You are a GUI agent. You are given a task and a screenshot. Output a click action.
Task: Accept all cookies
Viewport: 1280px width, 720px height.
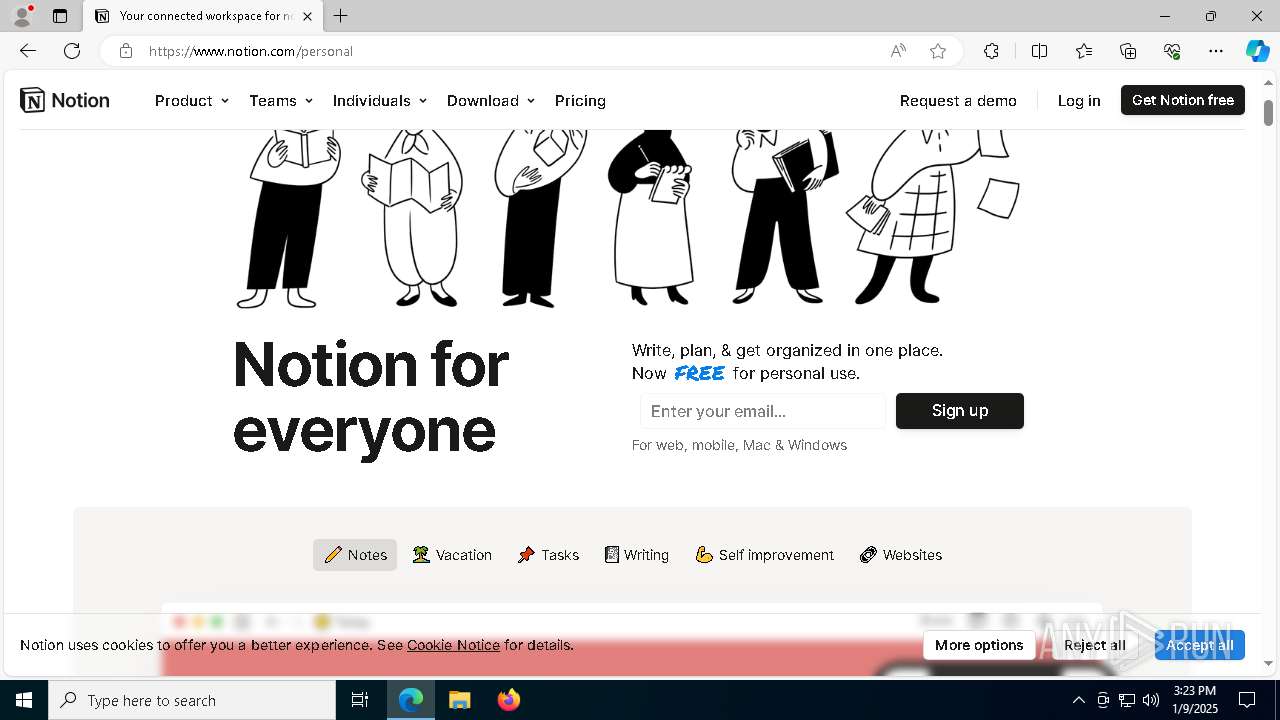(1200, 645)
